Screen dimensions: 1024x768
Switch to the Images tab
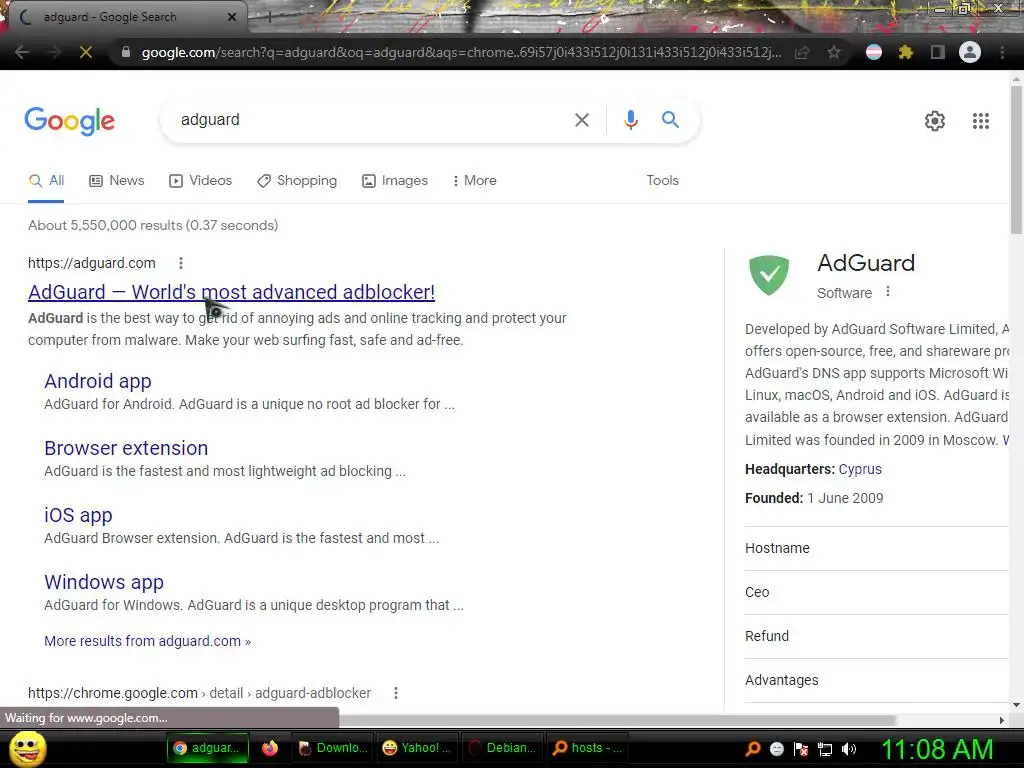[x=395, y=181]
